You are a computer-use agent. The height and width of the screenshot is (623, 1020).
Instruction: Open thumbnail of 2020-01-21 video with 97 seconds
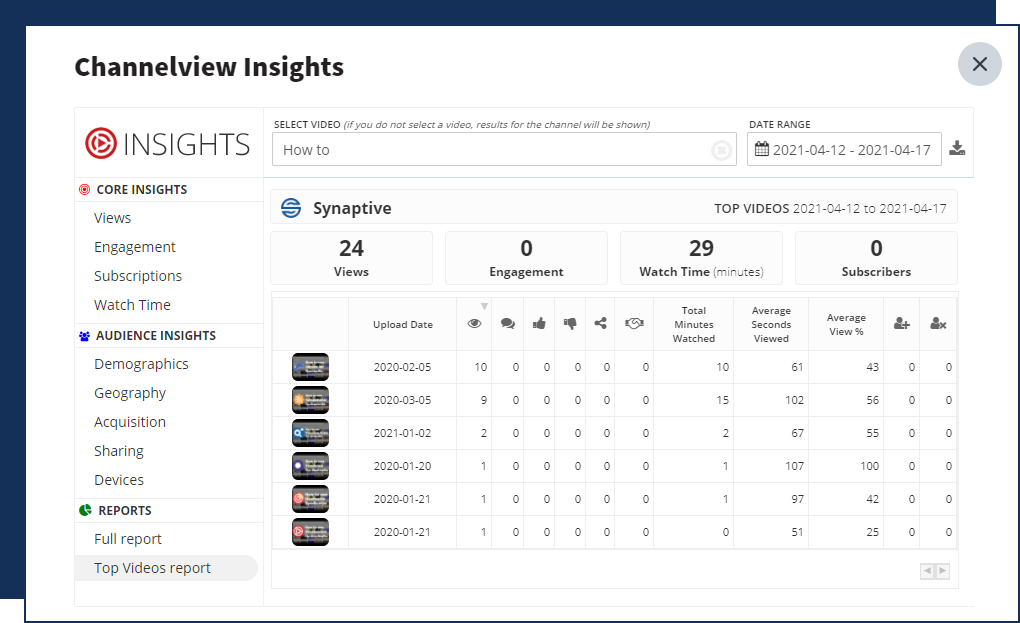(310, 499)
